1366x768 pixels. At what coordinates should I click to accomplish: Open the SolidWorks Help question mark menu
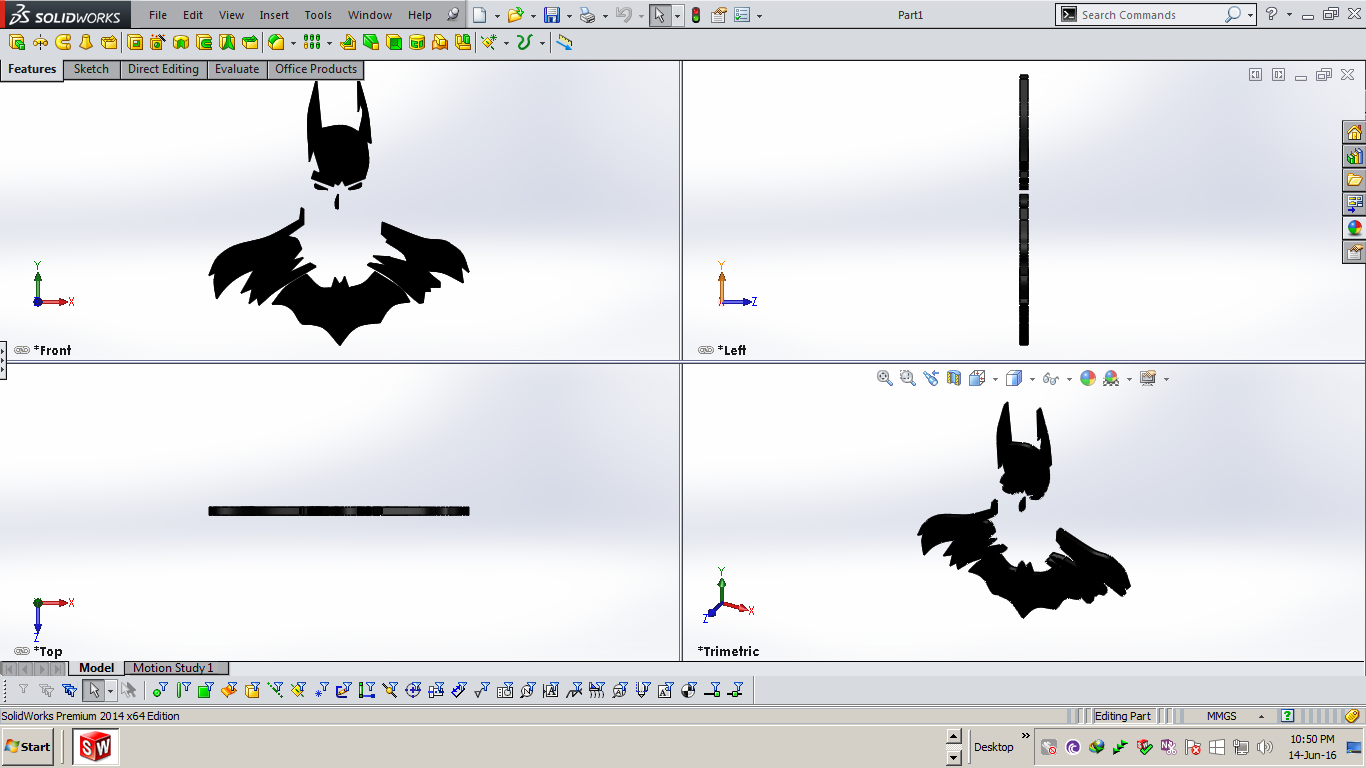click(1271, 15)
